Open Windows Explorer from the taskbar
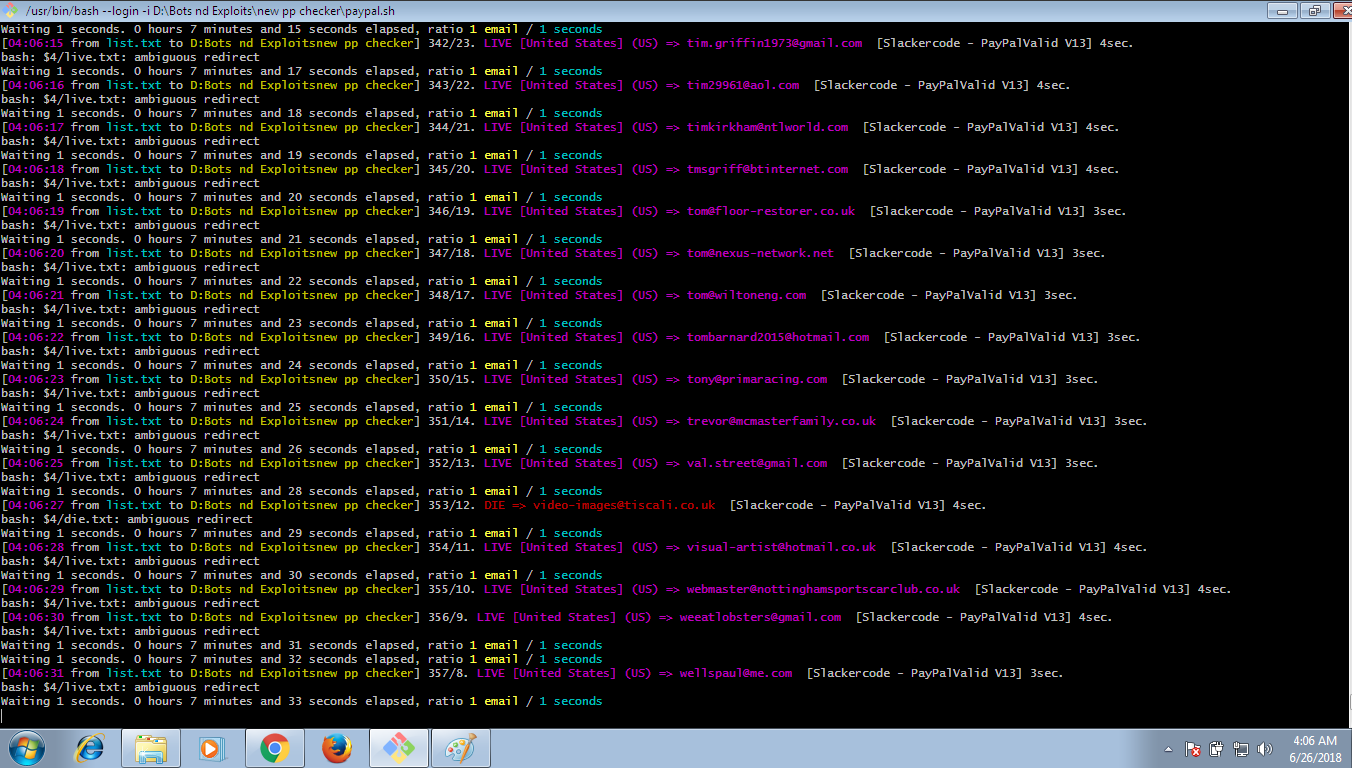The width and height of the screenshot is (1352, 768). pyautogui.click(x=151, y=748)
